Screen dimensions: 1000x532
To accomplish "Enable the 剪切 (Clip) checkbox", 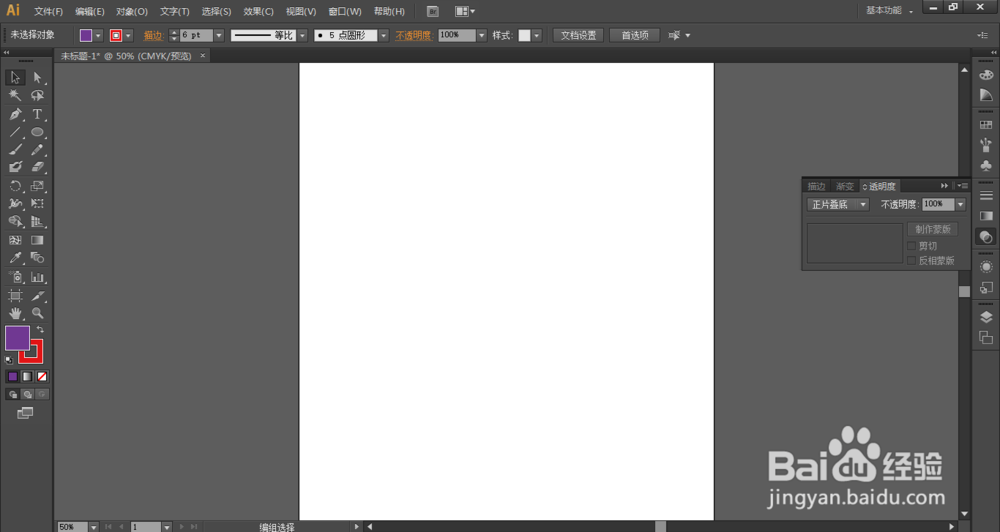I will pos(911,246).
